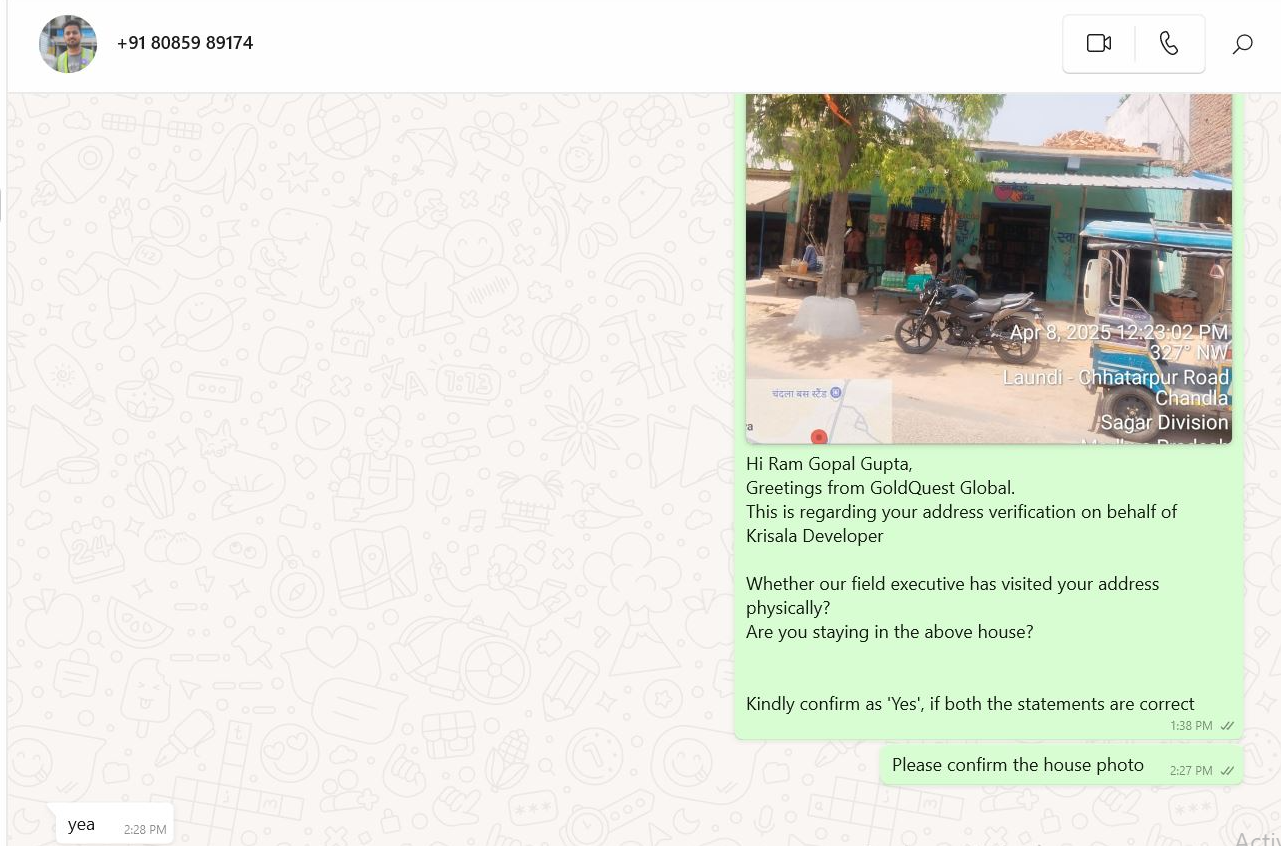Viewport: 1281px width, 846px height.
Task: Click 'Kindly confirm as Yes' text line
Action: (970, 704)
